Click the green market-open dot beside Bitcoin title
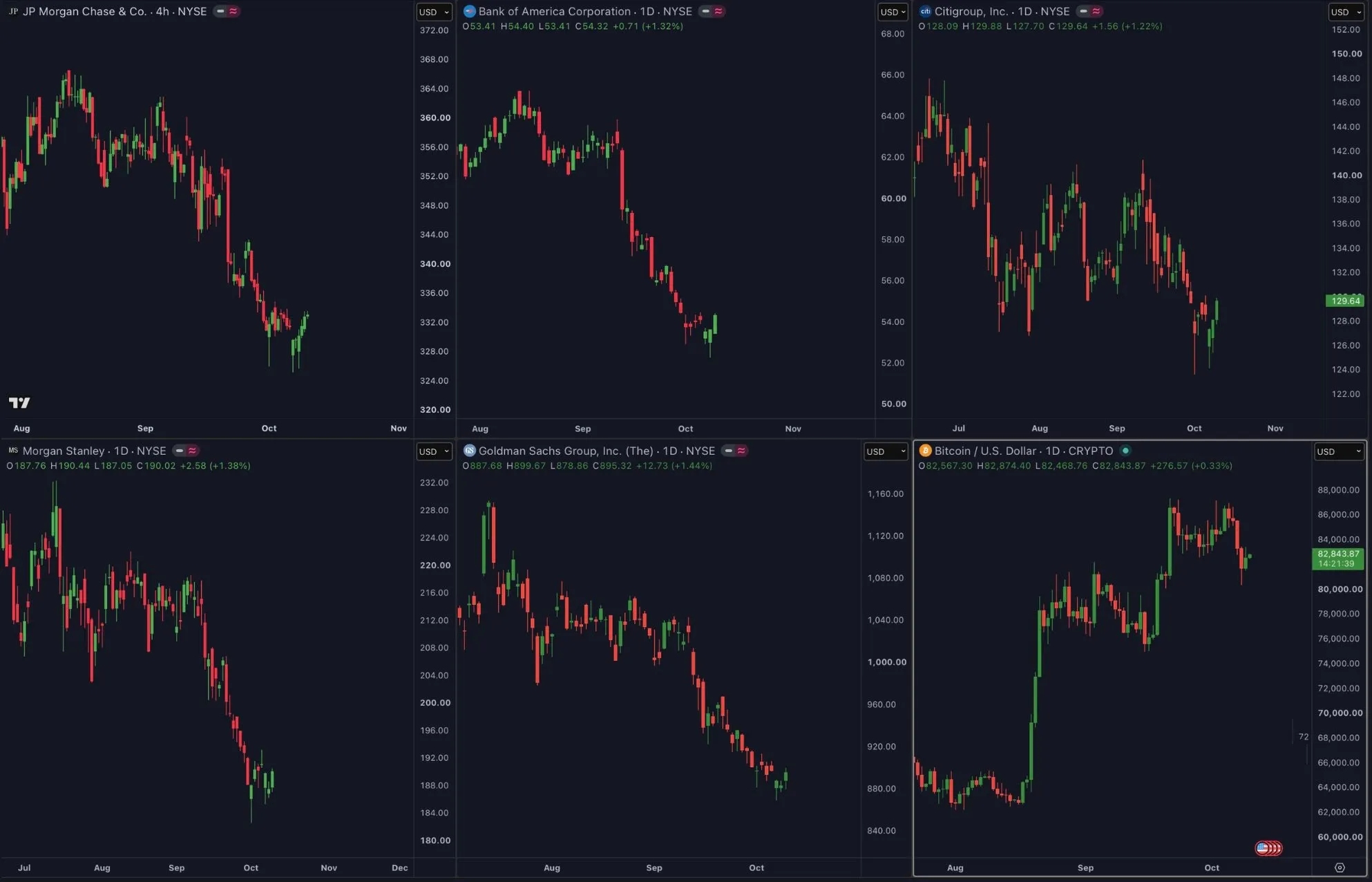Viewport: 1372px width, 882px height. [1125, 451]
